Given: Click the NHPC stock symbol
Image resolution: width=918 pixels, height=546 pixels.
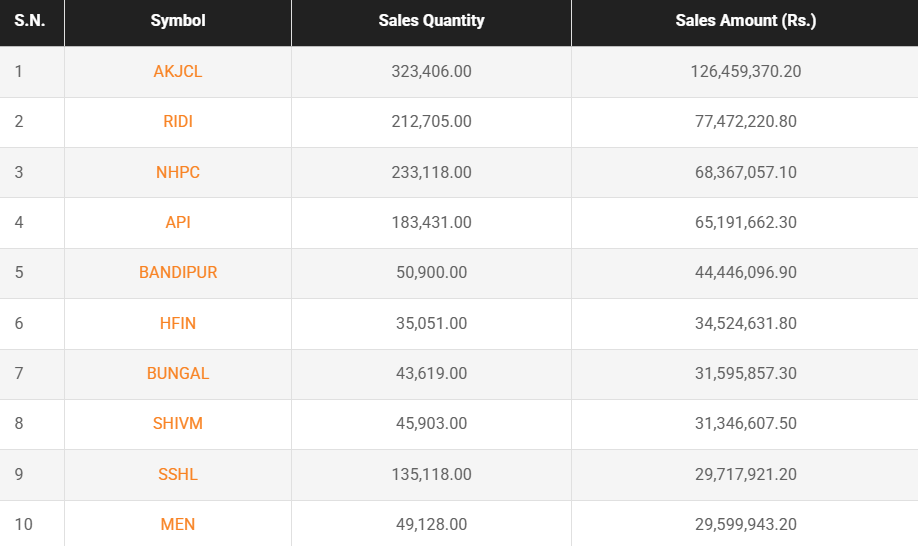Looking at the screenshot, I should tap(177, 172).
